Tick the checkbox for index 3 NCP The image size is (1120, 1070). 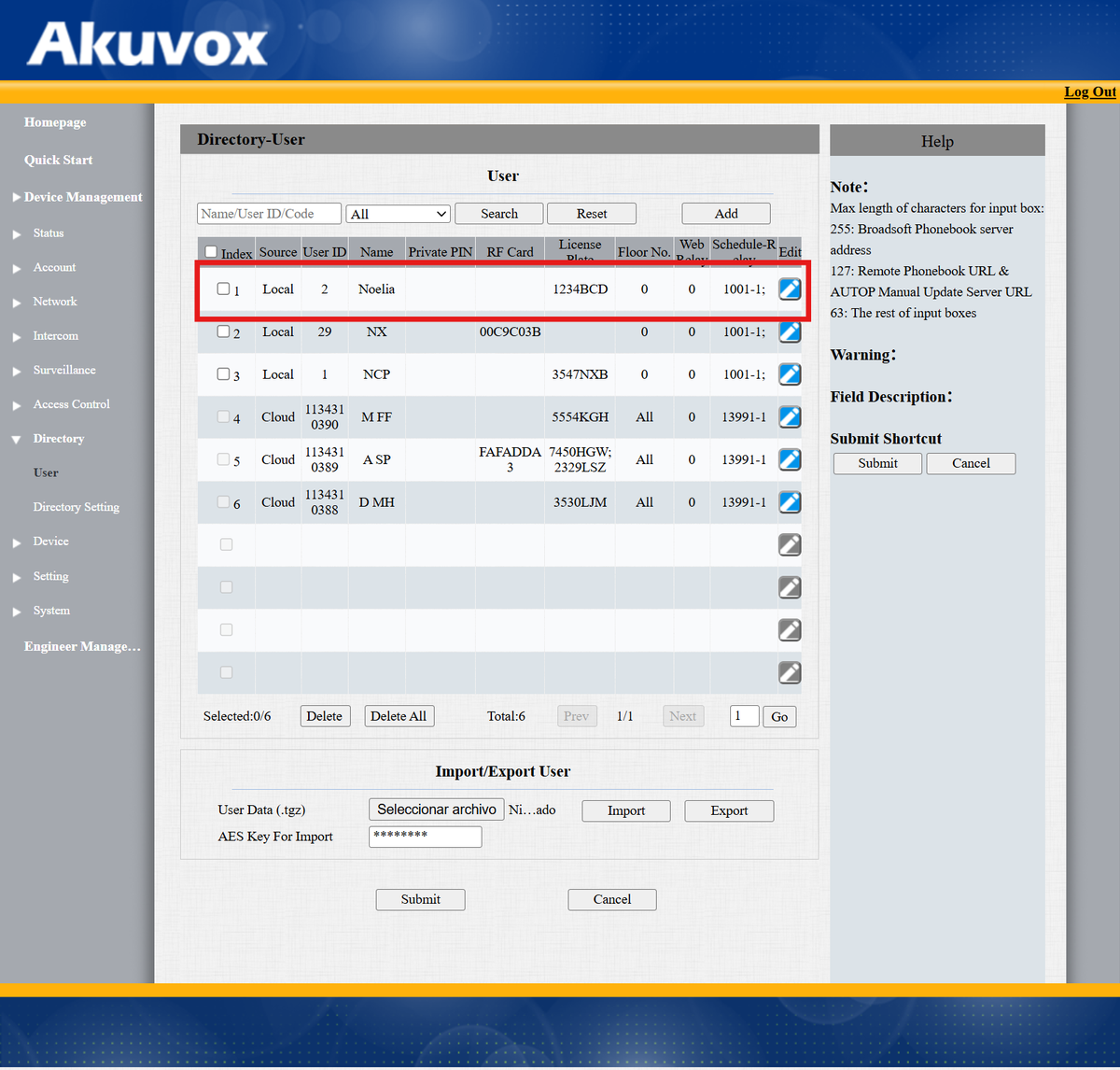coord(223,373)
